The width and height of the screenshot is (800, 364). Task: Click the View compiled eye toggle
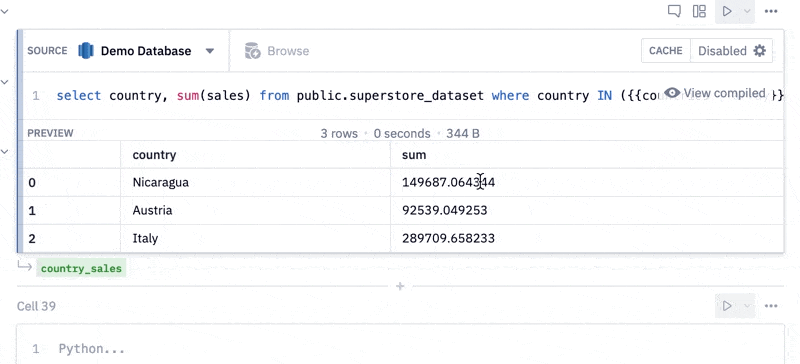tap(715, 93)
